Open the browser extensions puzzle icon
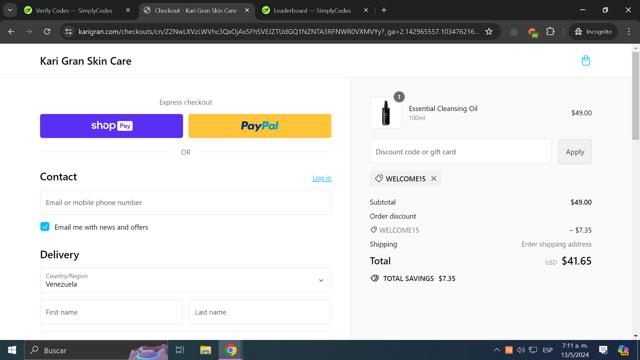 (550, 31)
